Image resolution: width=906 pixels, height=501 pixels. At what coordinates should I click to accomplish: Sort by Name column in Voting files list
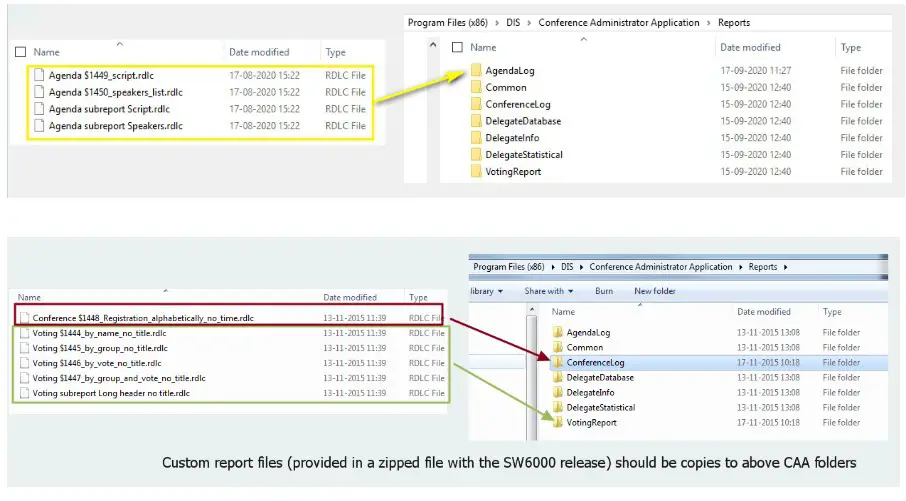(29, 297)
